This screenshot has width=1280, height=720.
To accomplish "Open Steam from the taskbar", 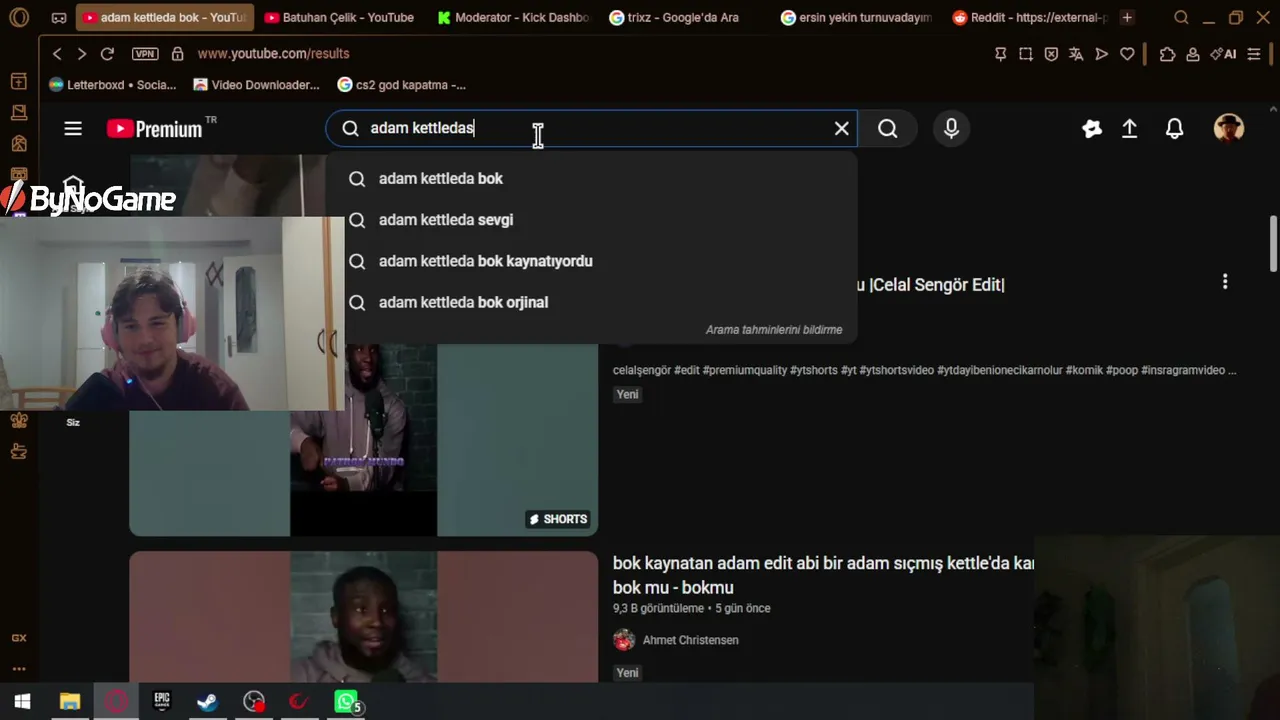I will [x=208, y=702].
